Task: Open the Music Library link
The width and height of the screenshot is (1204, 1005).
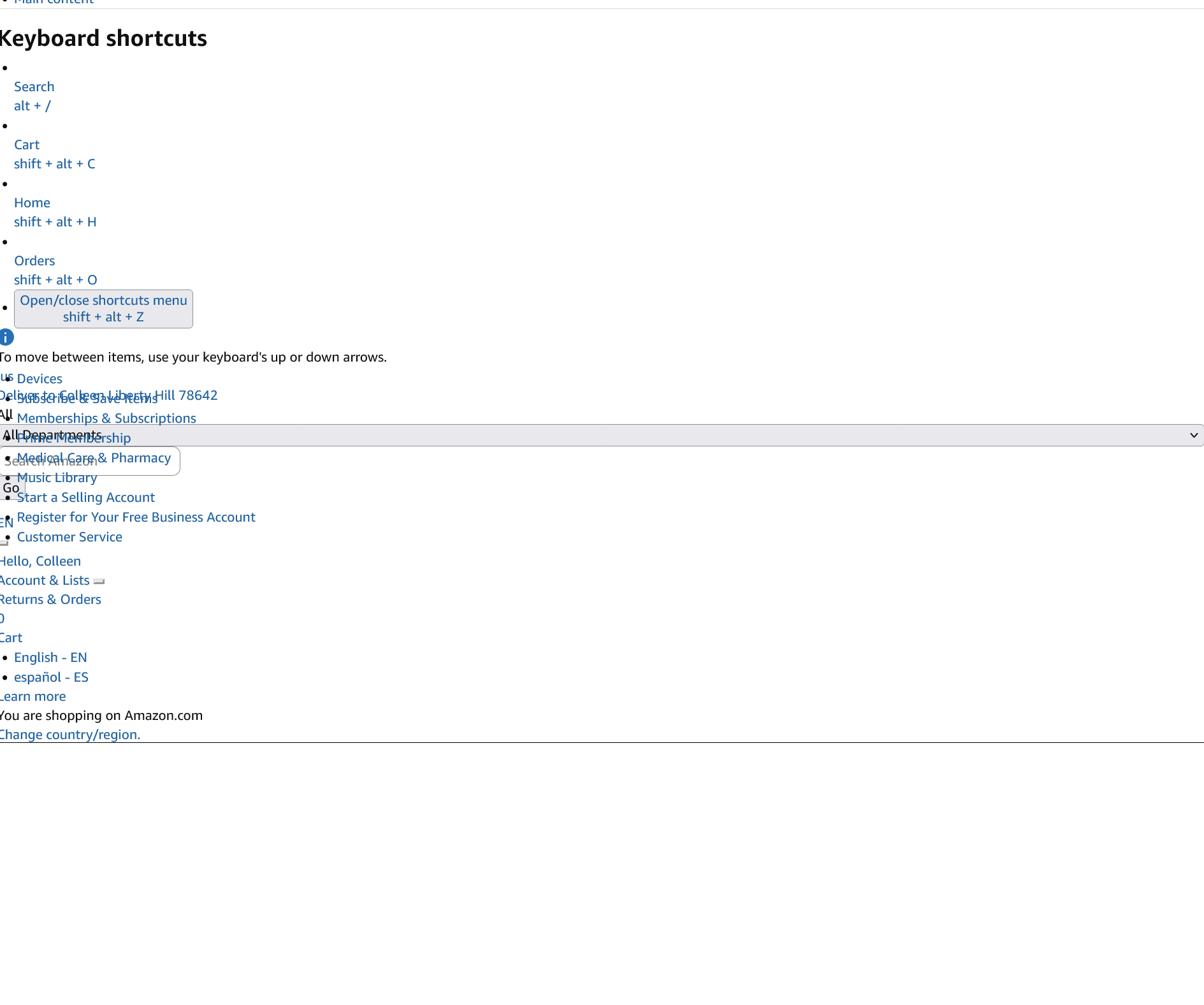Action: (57, 478)
